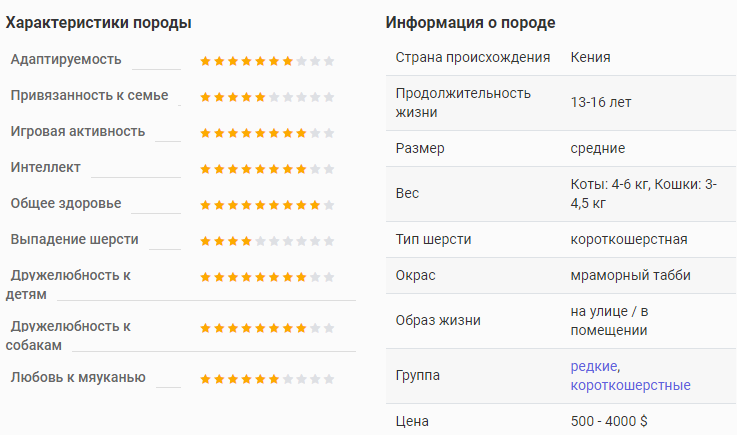The height and width of the screenshot is (435, 737).
Task: Click Интеллект star rating
Action: click(x=267, y=169)
